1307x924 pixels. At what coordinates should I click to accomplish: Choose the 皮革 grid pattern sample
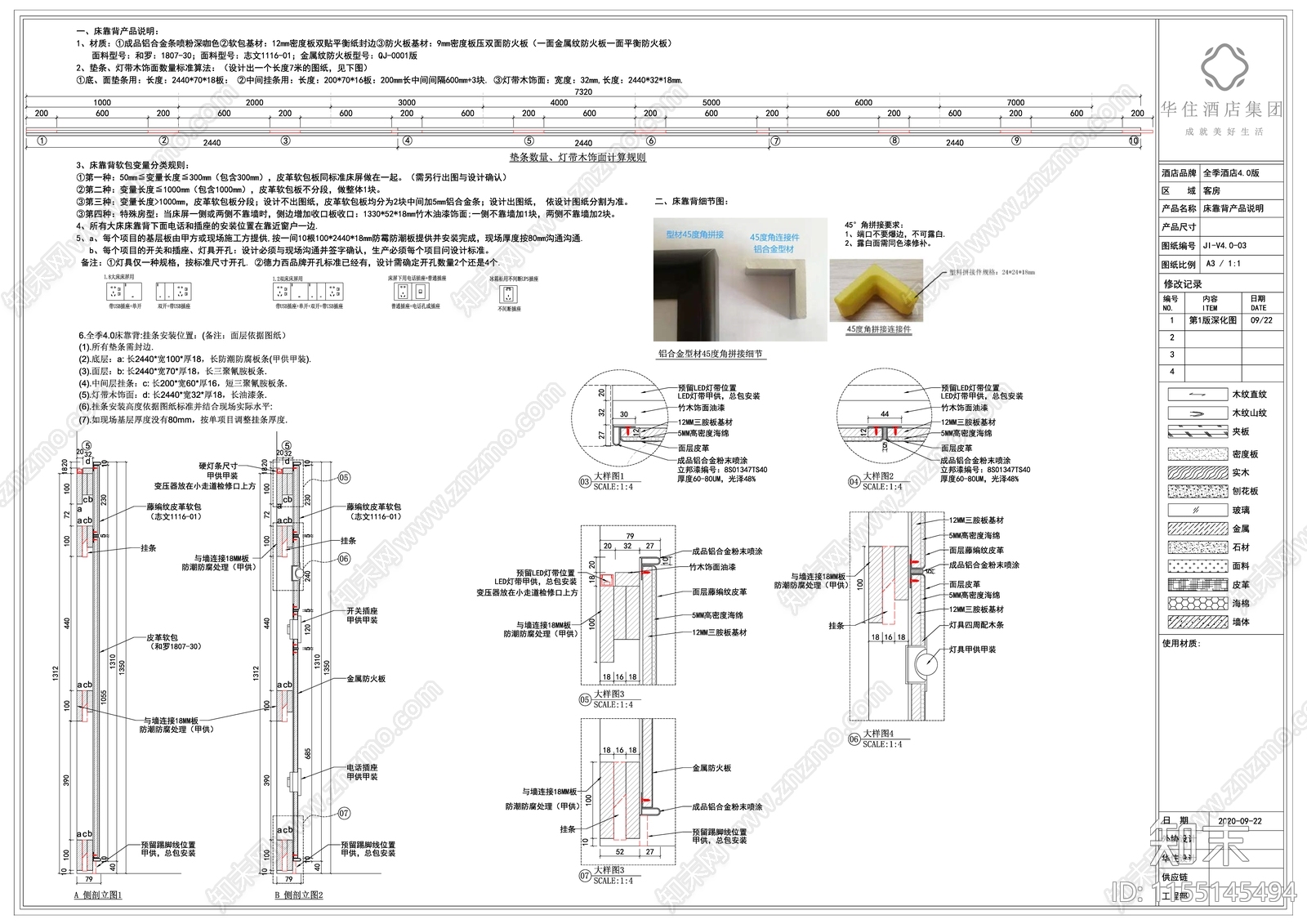coord(1198,585)
